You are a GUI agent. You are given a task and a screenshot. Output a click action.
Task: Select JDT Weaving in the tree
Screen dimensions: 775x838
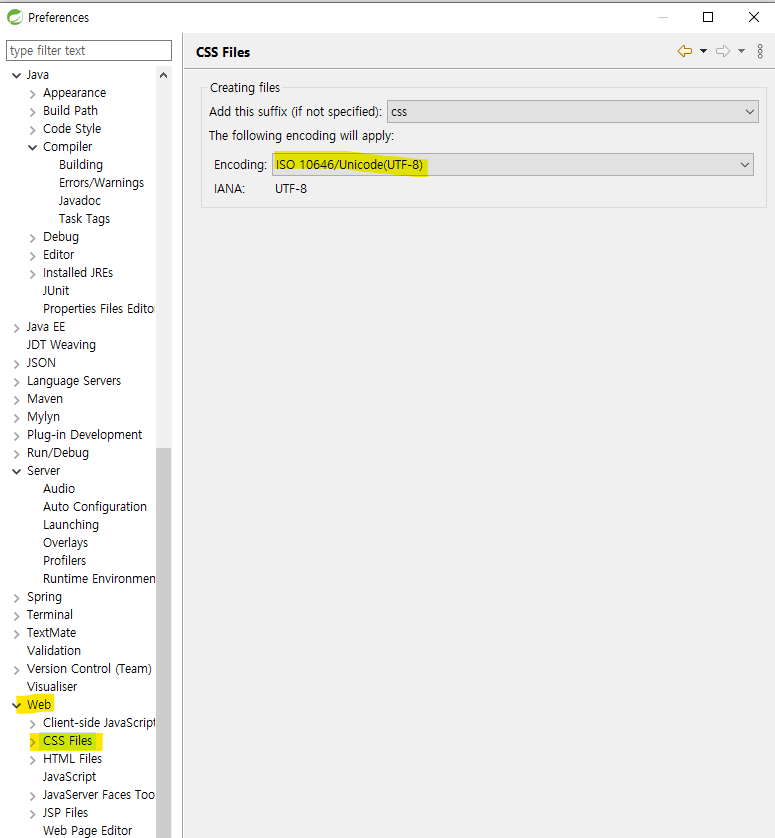pos(61,345)
